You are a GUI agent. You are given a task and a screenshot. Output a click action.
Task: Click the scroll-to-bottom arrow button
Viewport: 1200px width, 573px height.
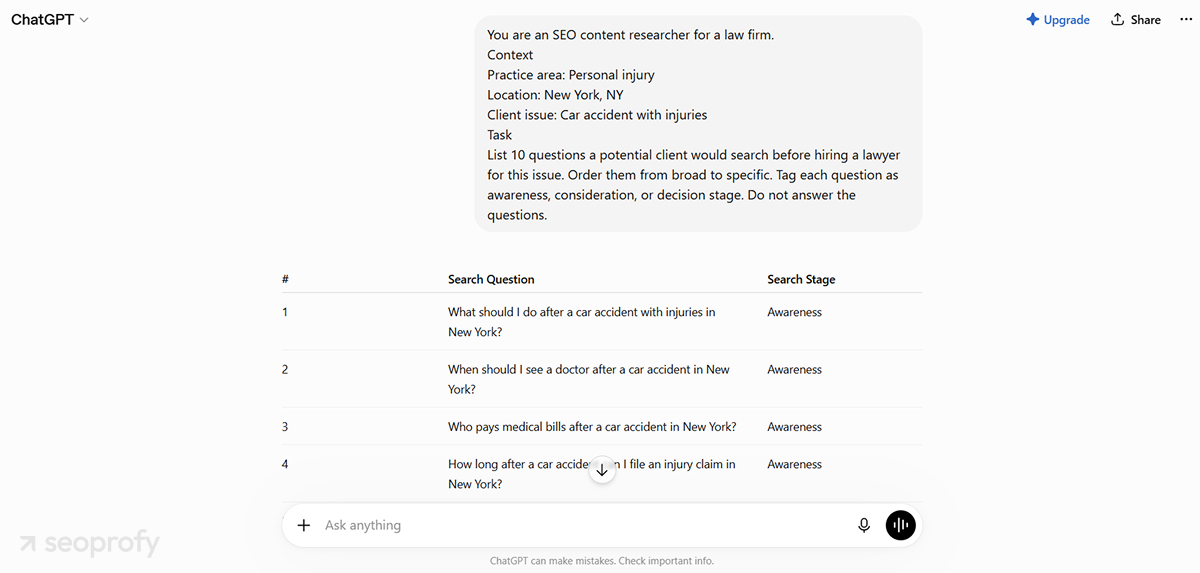pyautogui.click(x=601, y=469)
